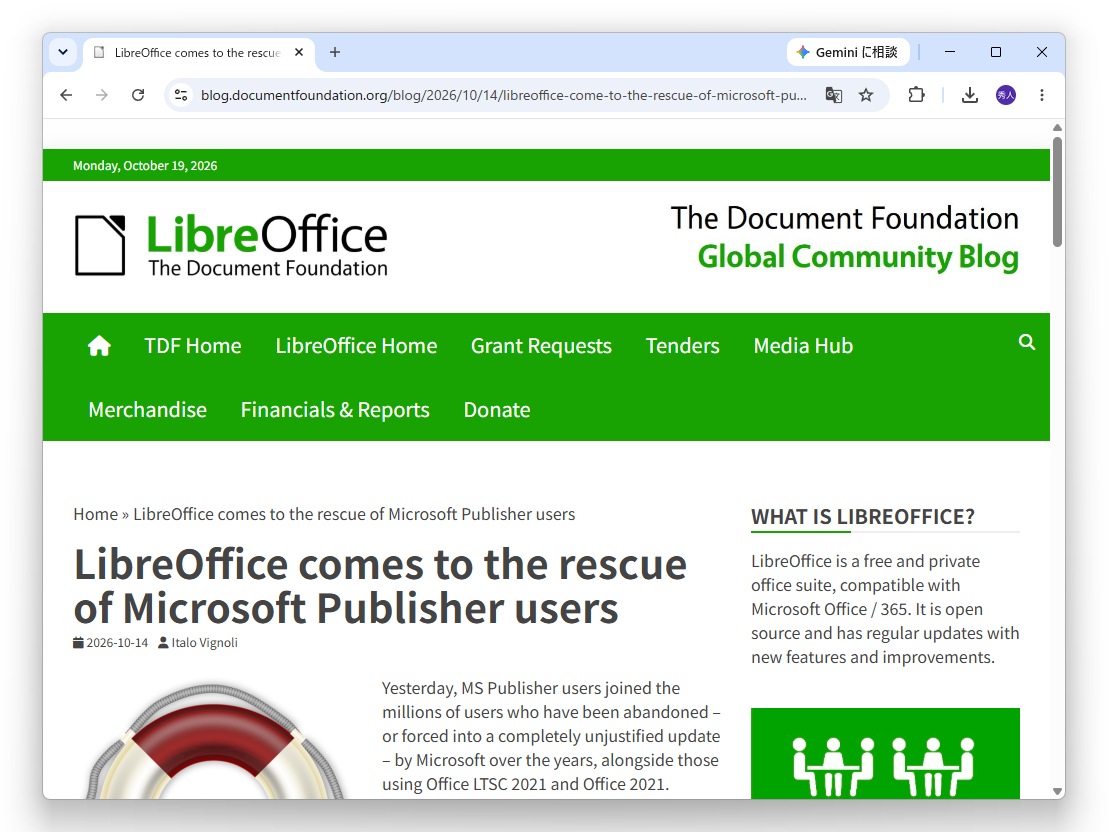
Task: Bookmark this page with the star
Action: (866, 95)
